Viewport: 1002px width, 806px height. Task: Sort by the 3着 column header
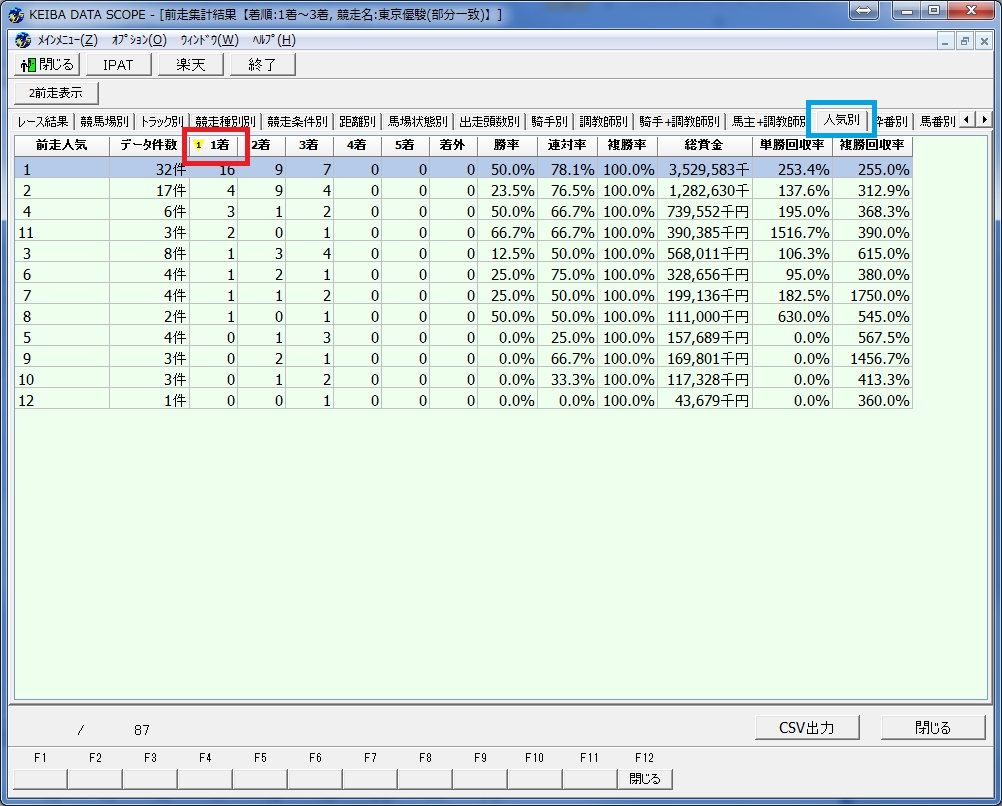tap(309, 145)
